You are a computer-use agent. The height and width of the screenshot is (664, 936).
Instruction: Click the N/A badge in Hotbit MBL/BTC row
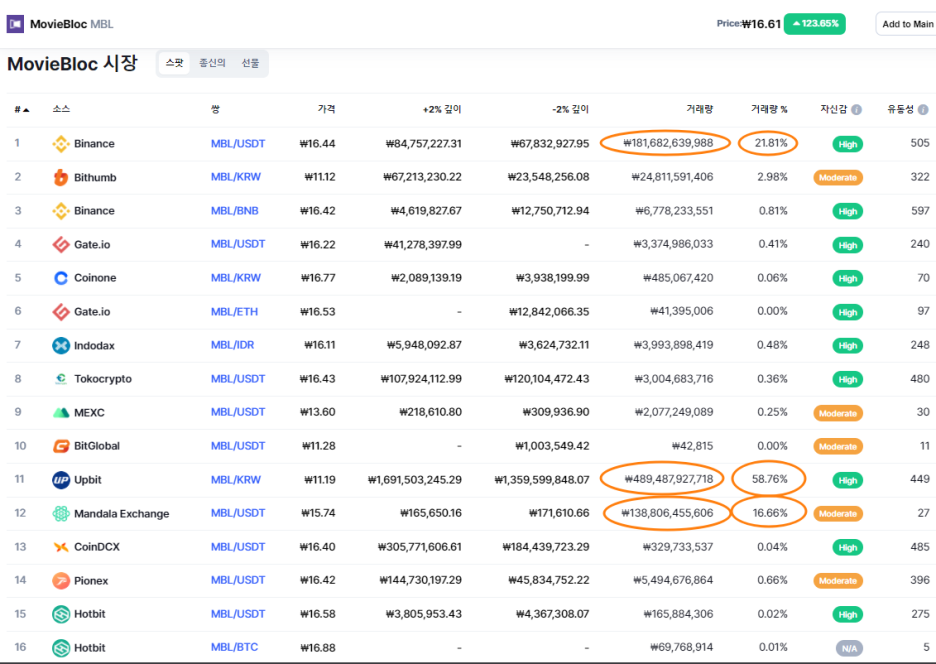pyautogui.click(x=849, y=648)
